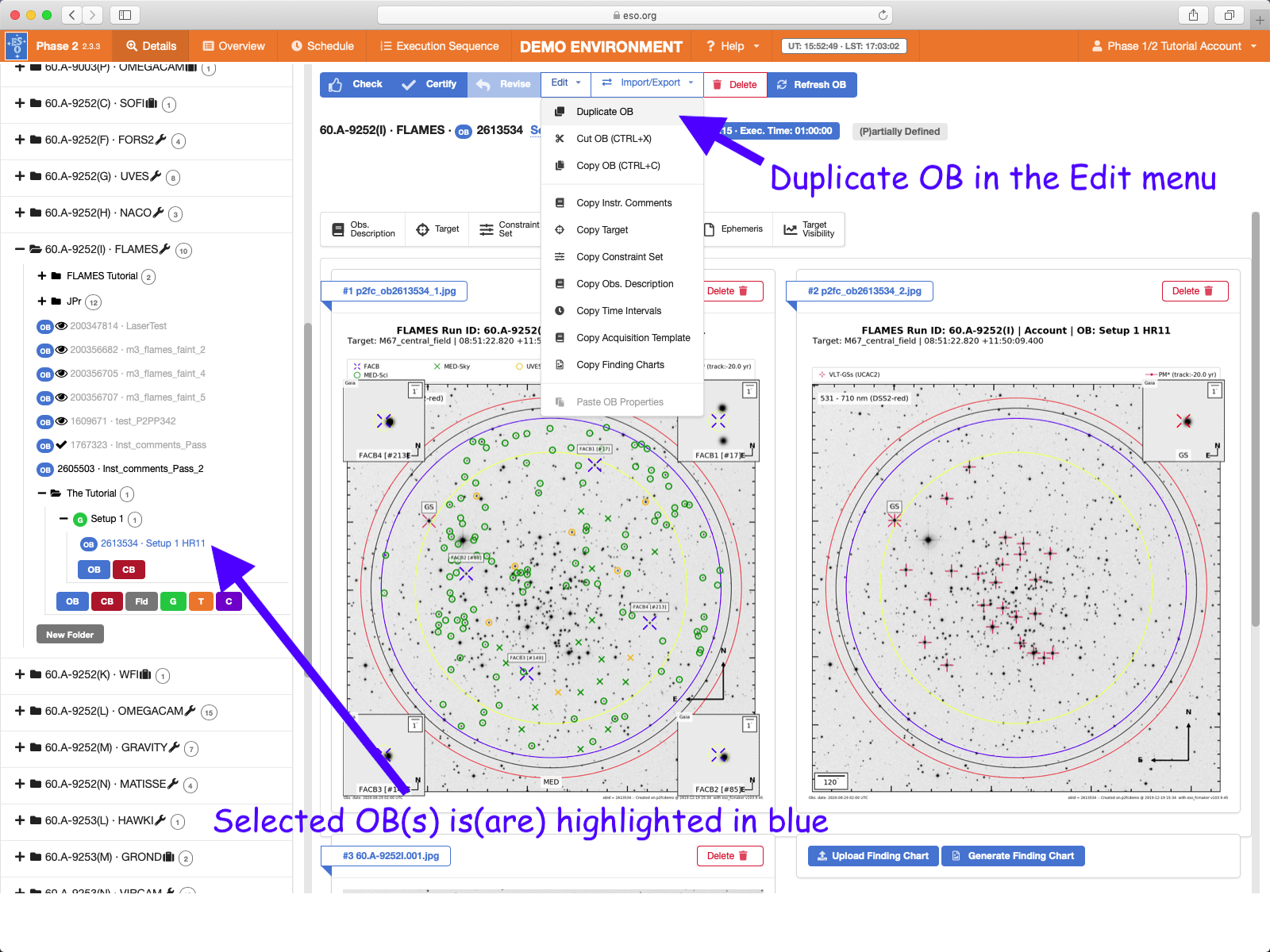
Task: Toggle the eye icon for 1609671 test_P2PP342
Action: (x=61, y=421)
